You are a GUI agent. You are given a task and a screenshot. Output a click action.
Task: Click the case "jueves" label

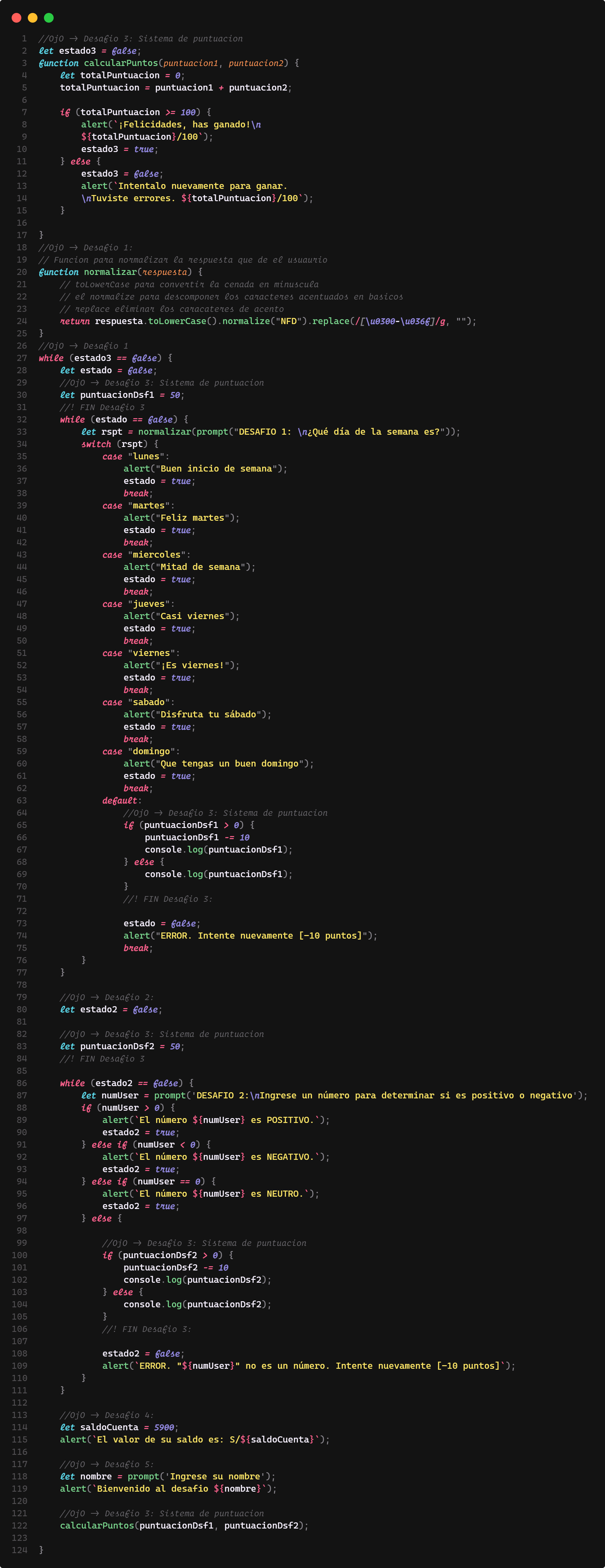139,604
